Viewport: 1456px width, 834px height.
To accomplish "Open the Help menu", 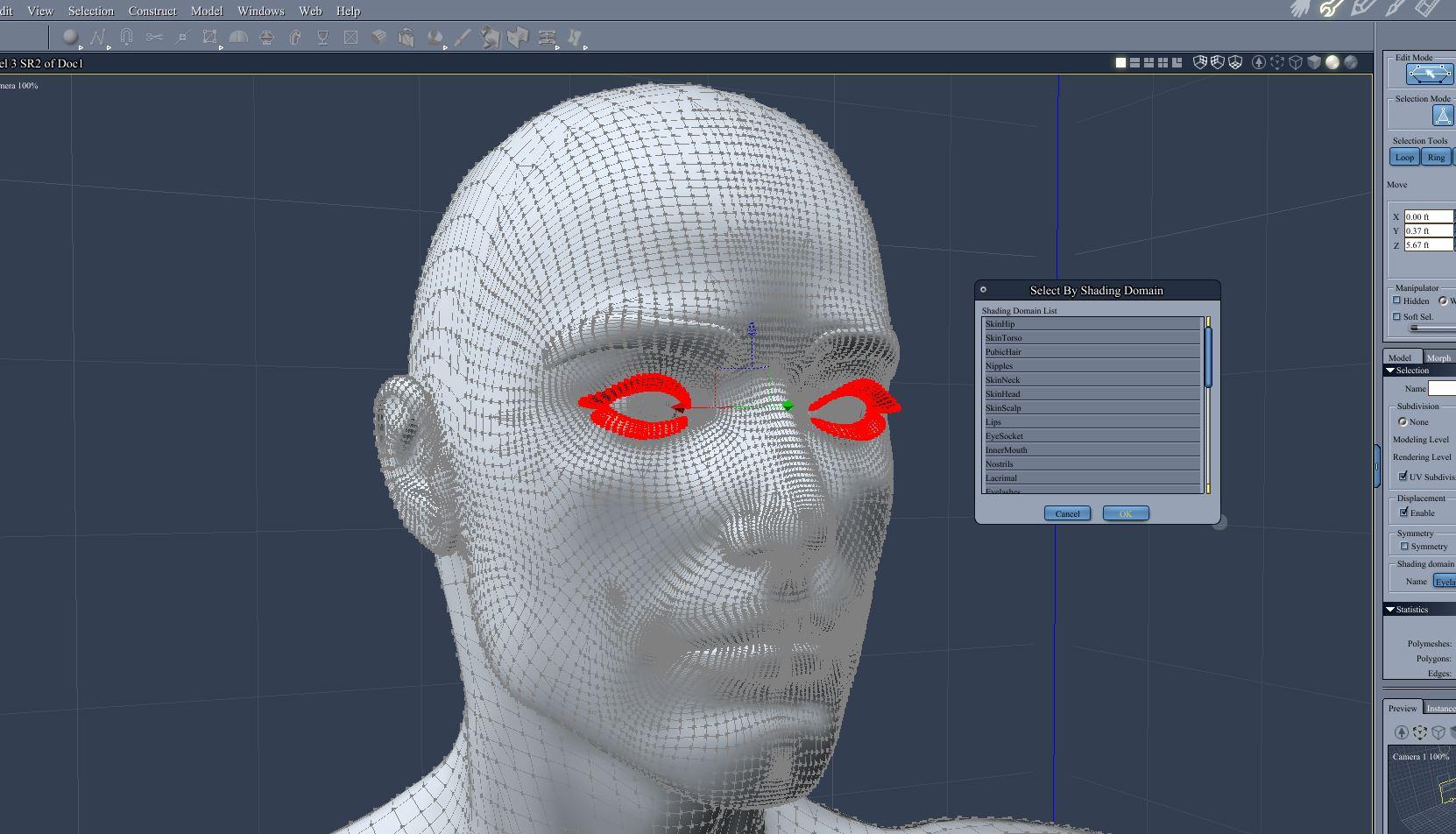I will [348, 11].
